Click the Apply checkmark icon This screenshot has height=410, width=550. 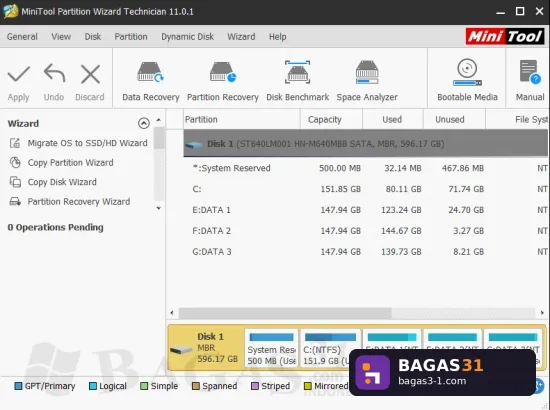[19, 74]
